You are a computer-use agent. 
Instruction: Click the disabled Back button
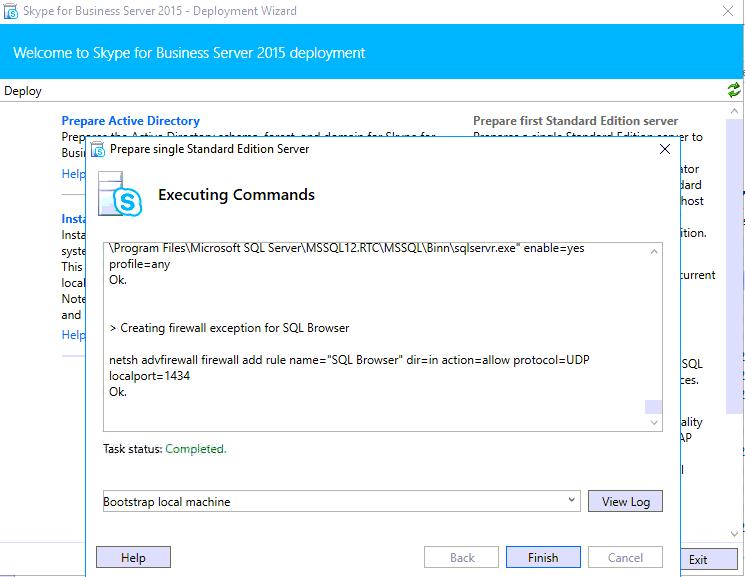461,557
